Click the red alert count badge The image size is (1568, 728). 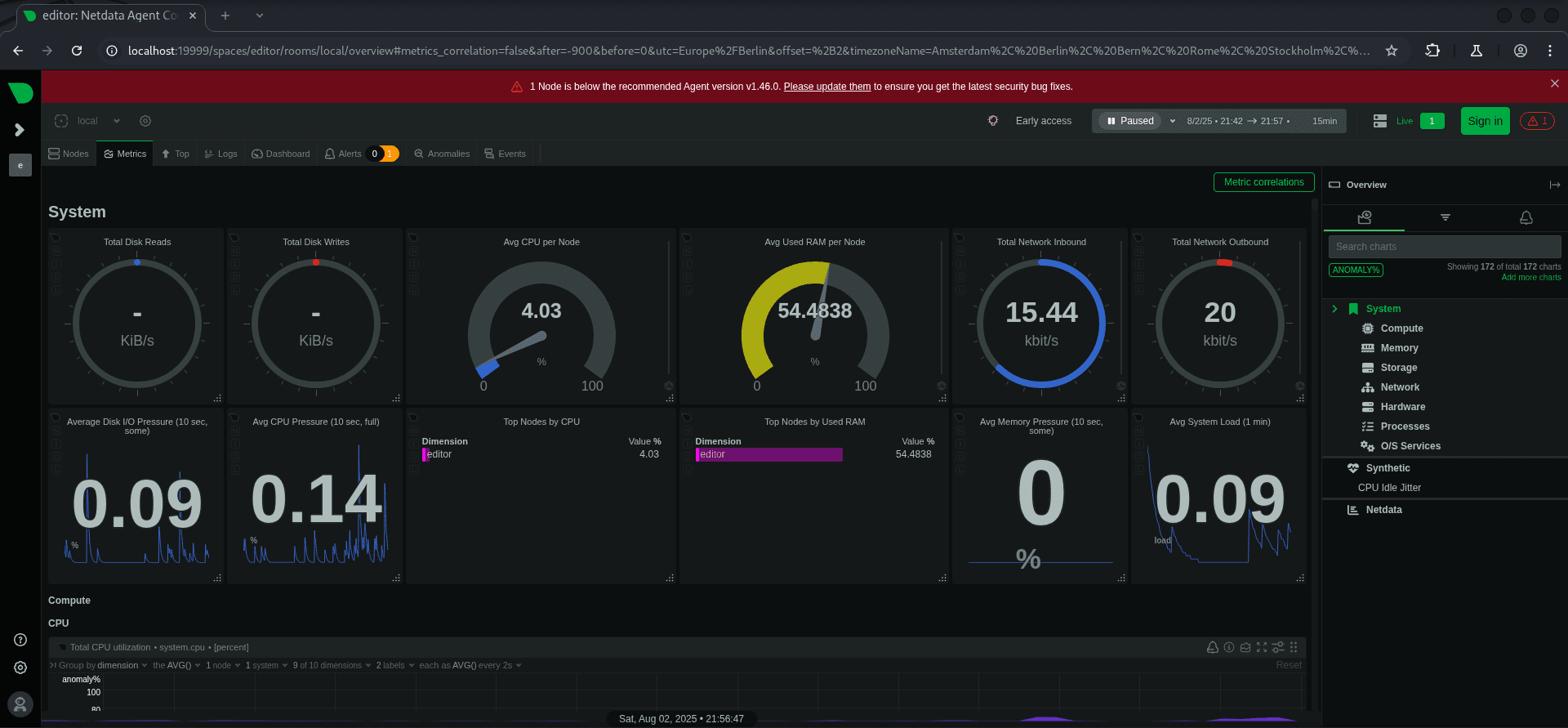coord(1537,121)
